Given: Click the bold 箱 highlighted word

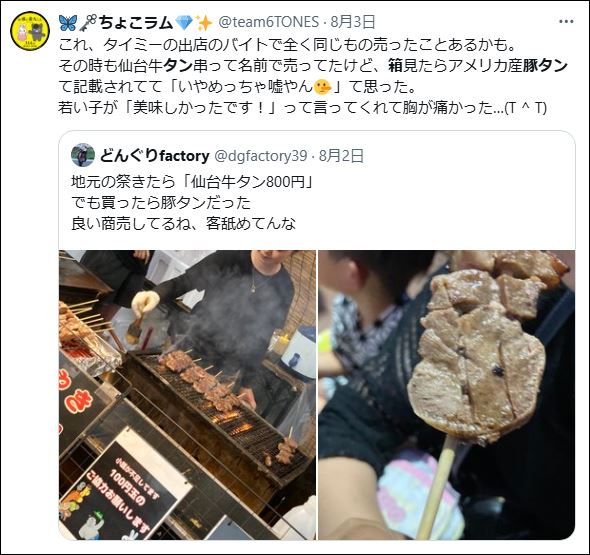Looking at the screenshot, I should pos(395,65).
